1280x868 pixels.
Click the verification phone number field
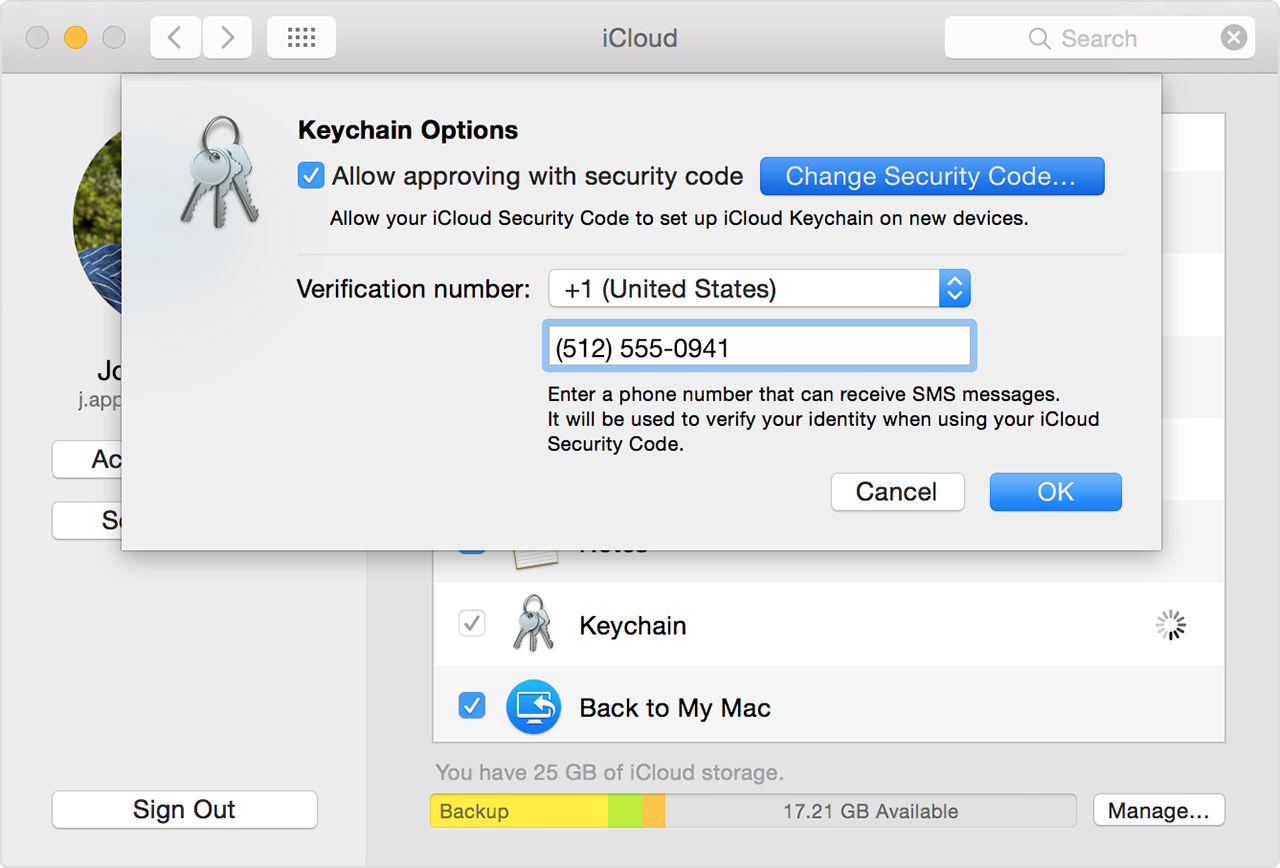click(758, 348)
